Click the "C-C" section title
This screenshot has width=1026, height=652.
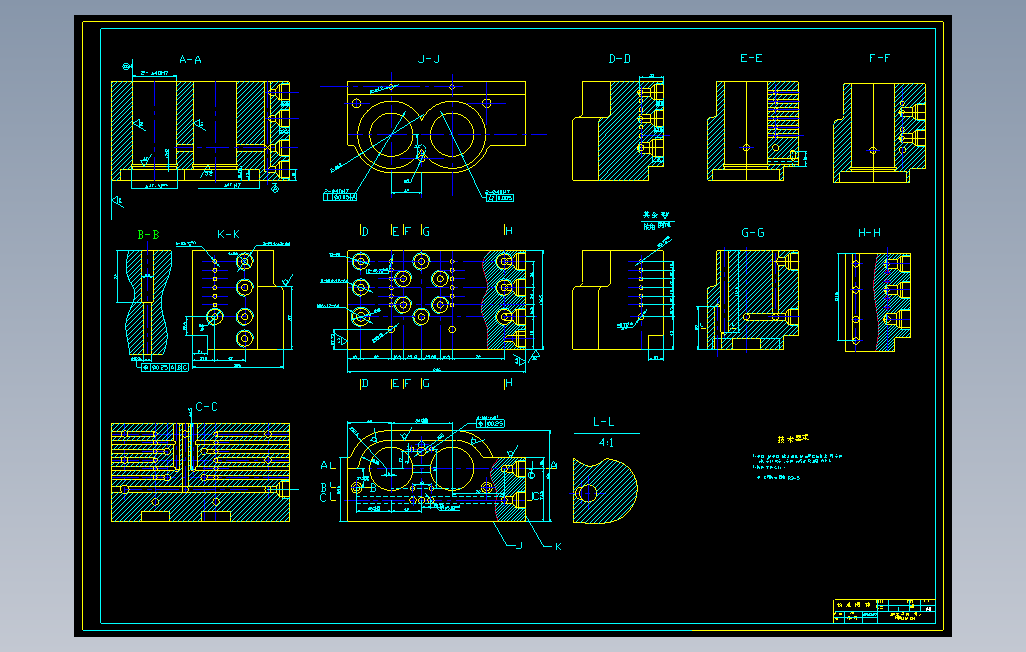207,407
